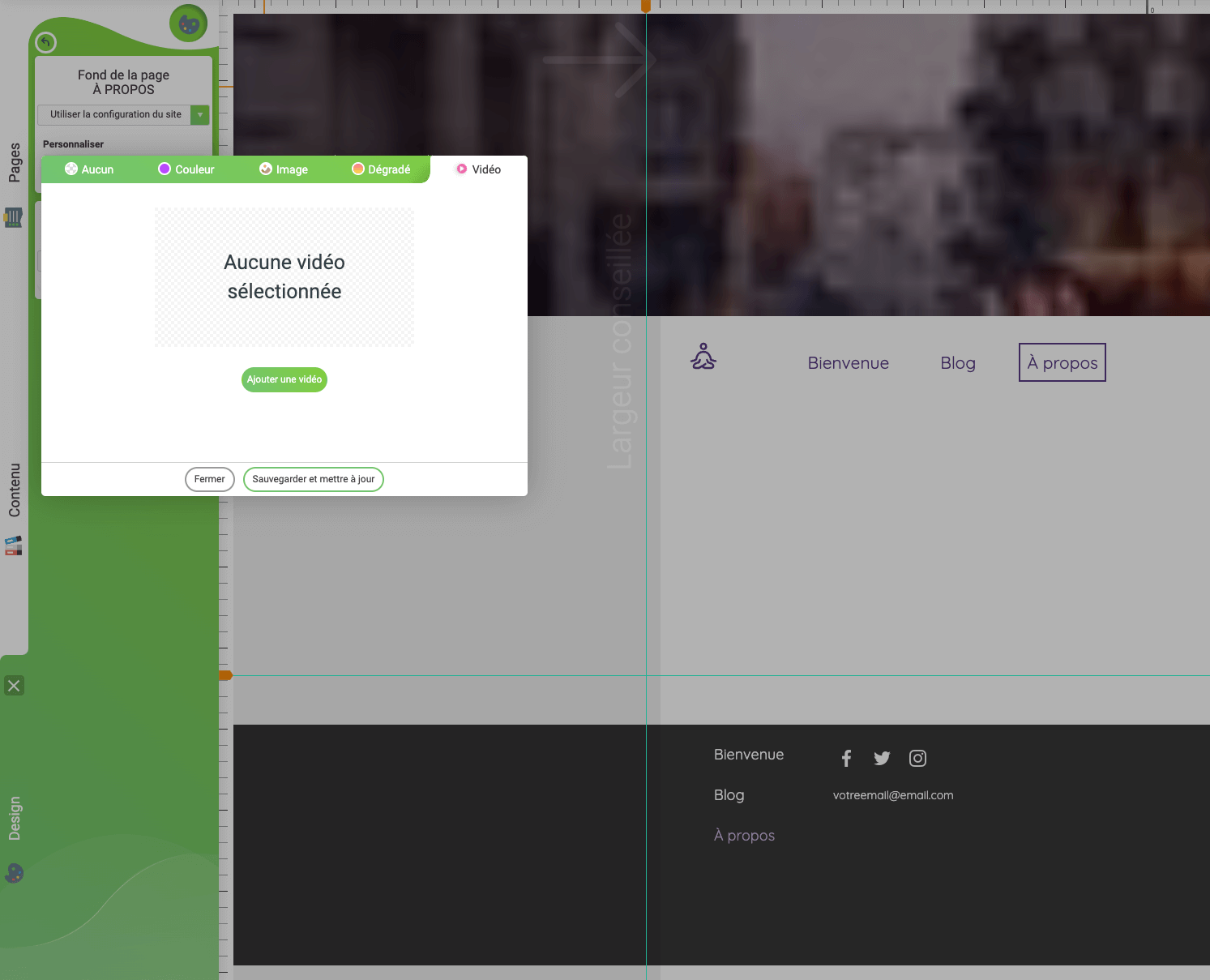1210x980 pixels.
Task: Open the Facebook icon in footer
Action: 846,758
